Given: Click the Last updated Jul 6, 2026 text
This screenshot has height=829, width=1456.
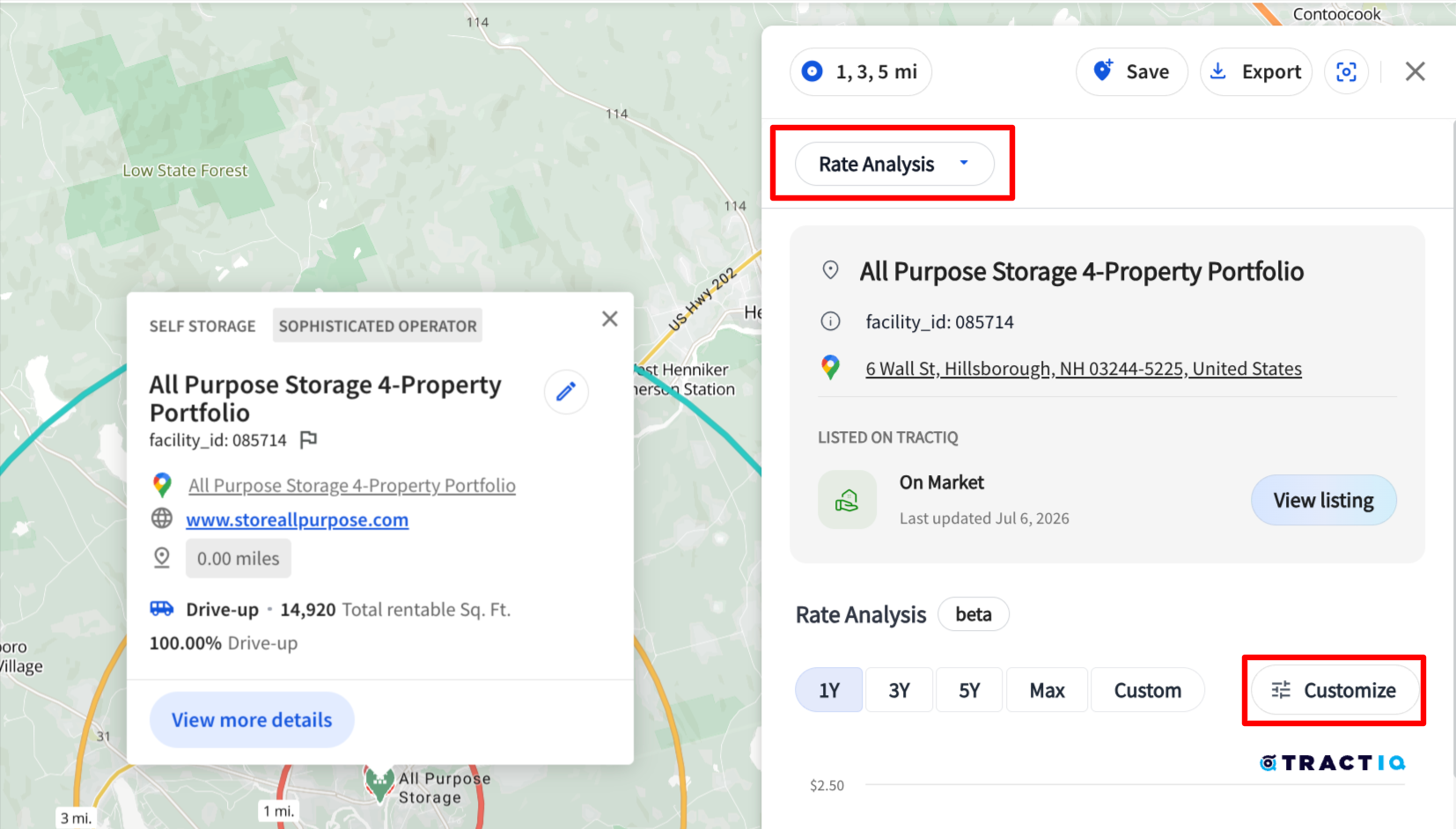Looking at the screenshot, I should [x=984, y=518].
